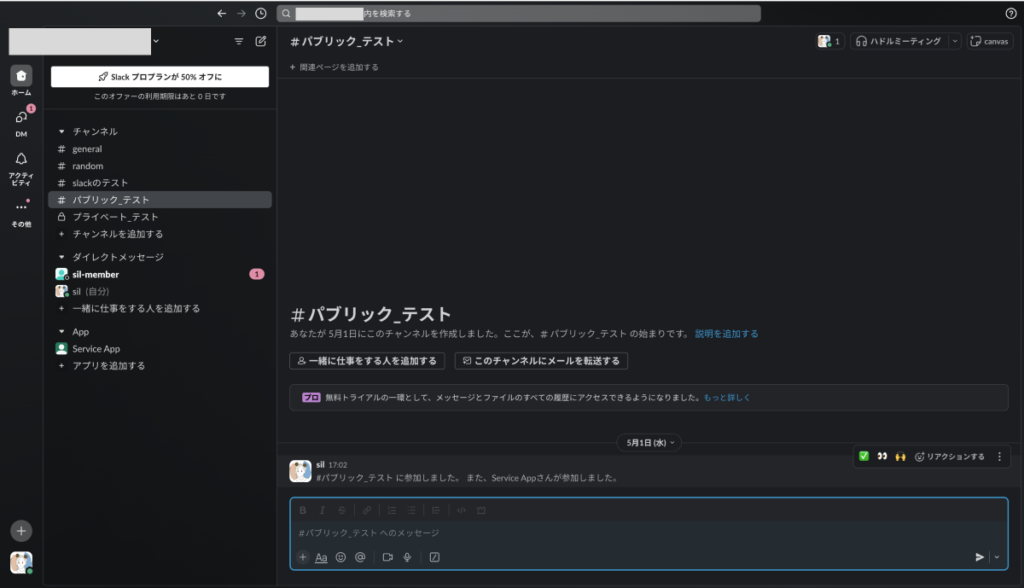Open the 5月1日(水) date dropdown
1024x588 pixels.
[x=650, y=442]
